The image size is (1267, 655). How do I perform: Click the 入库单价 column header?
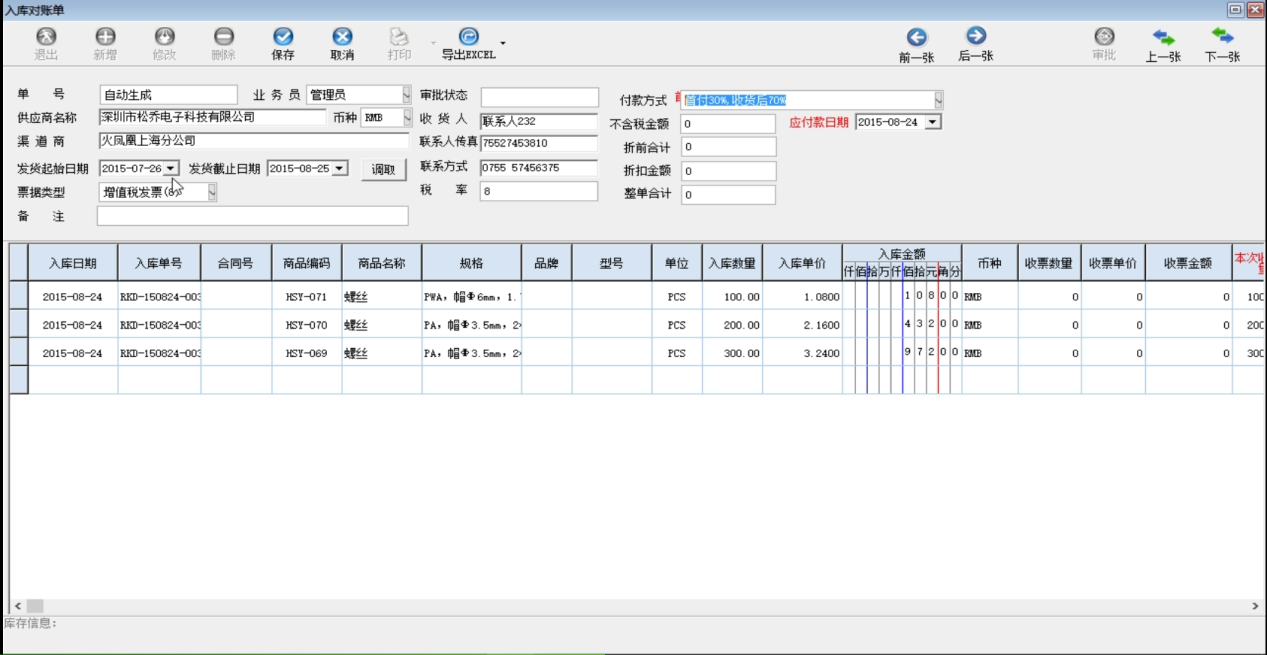802,264
